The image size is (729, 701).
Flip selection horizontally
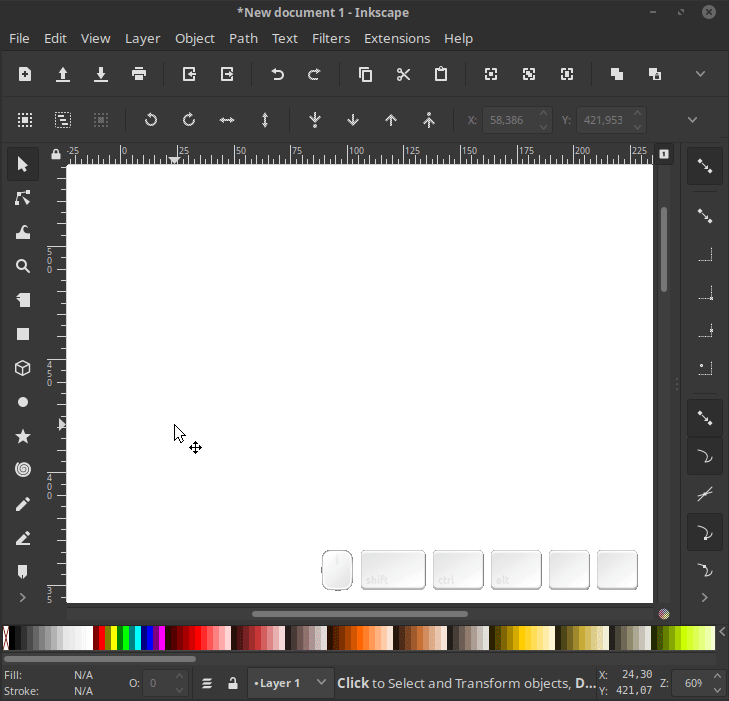point(227,120)
